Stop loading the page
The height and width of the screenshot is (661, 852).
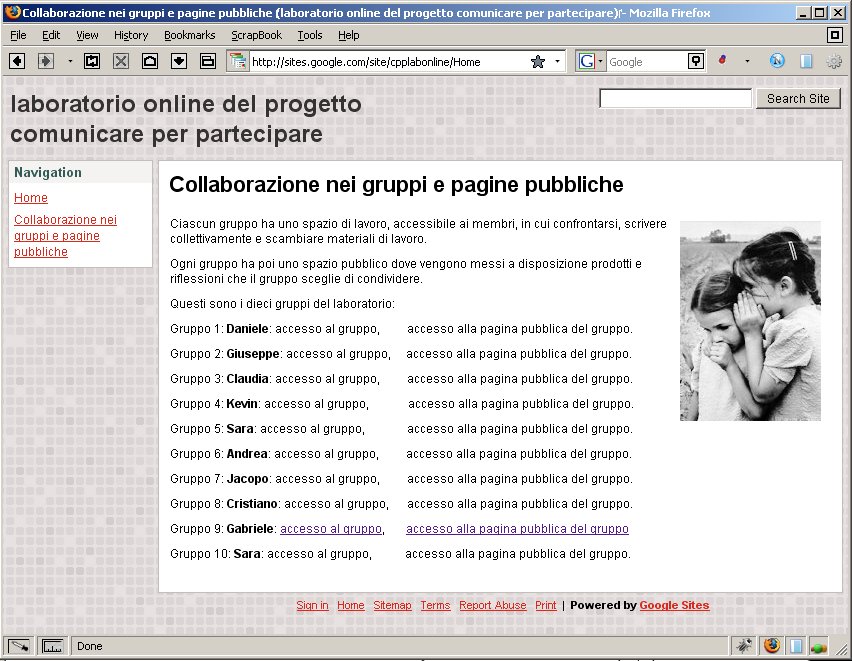pyautogui.click(x=121, y=61)
